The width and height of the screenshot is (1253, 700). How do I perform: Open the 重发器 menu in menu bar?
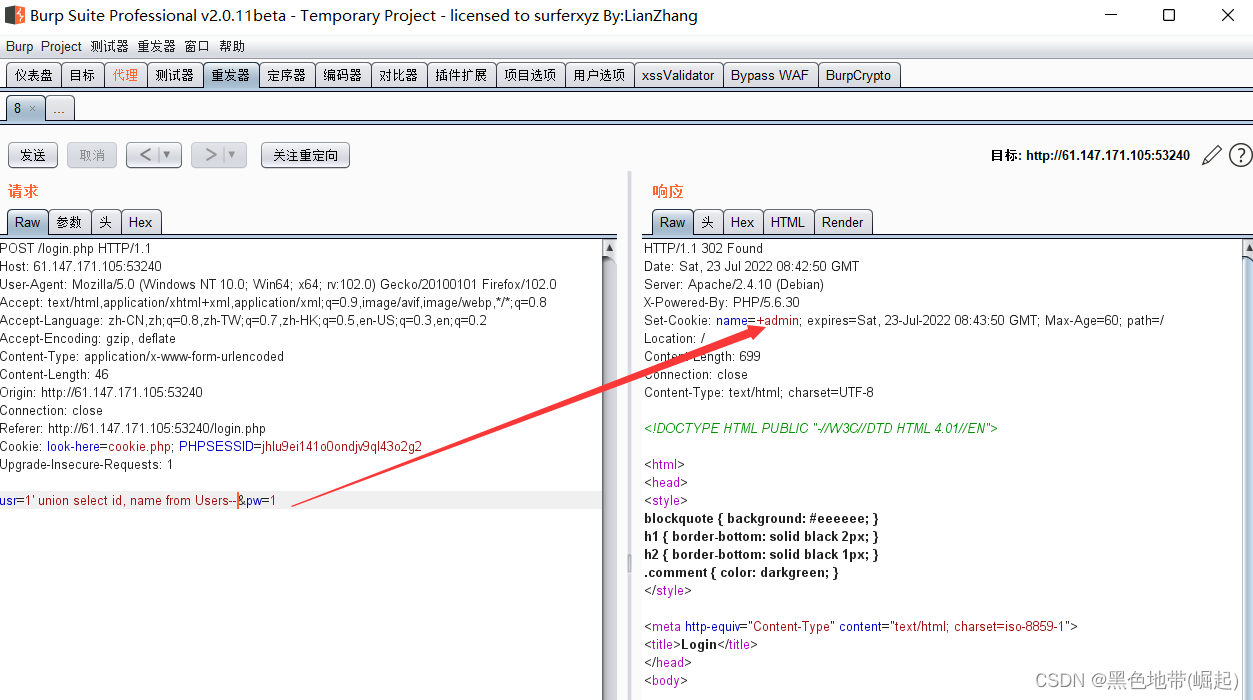(x=156, y=46)
